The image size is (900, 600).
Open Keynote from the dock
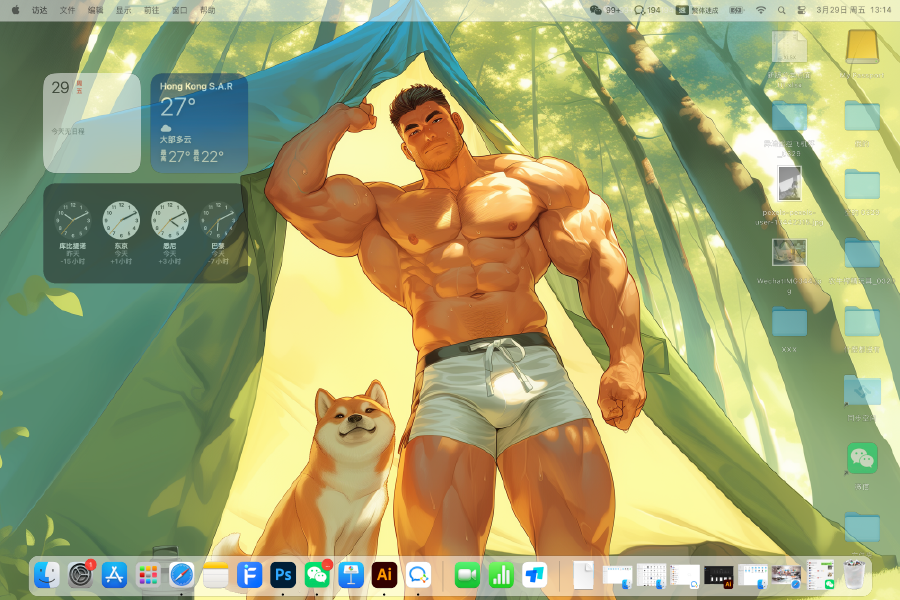pos(350,575)
